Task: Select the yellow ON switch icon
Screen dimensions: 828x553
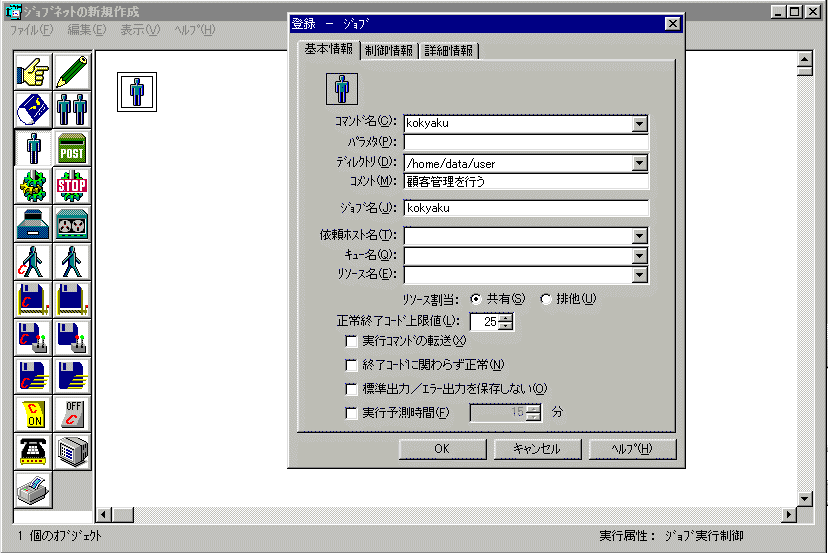Action: (33, 414)
